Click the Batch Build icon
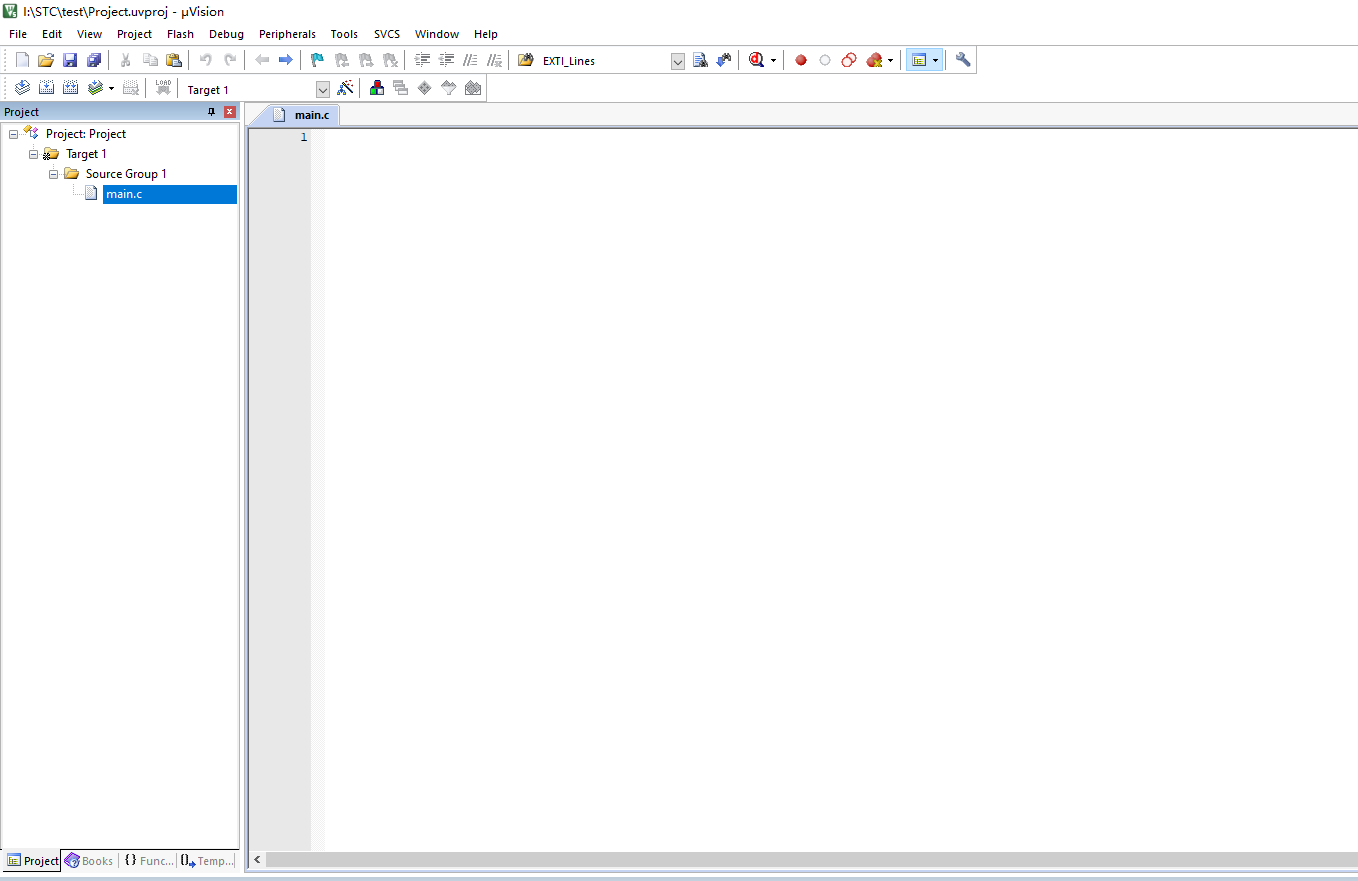This screenshot has height=881, width=1358. pyautogui.click(x=95, y=88)
